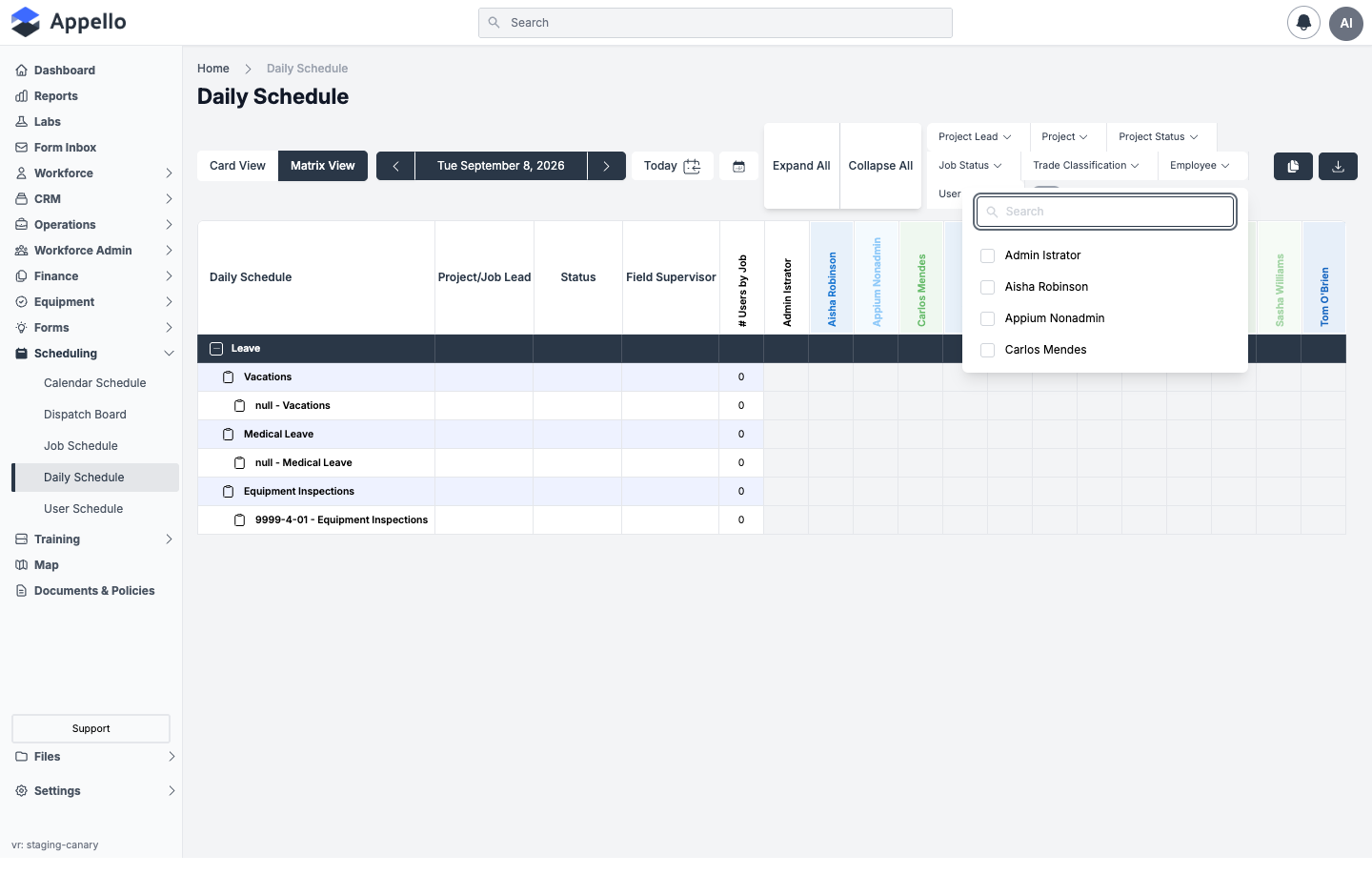
Task: Click Expand All button
Action: pyautogui.click(x=801, y=166)
